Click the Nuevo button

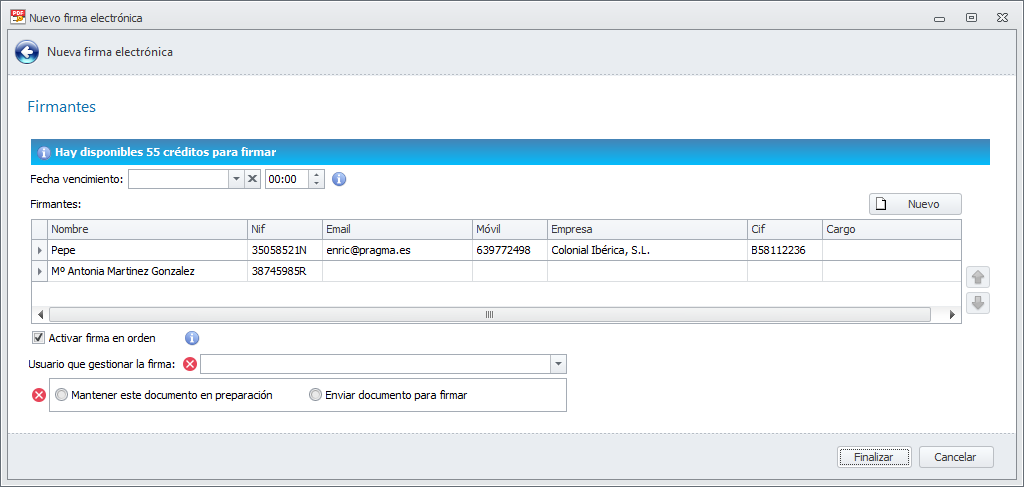915,204
